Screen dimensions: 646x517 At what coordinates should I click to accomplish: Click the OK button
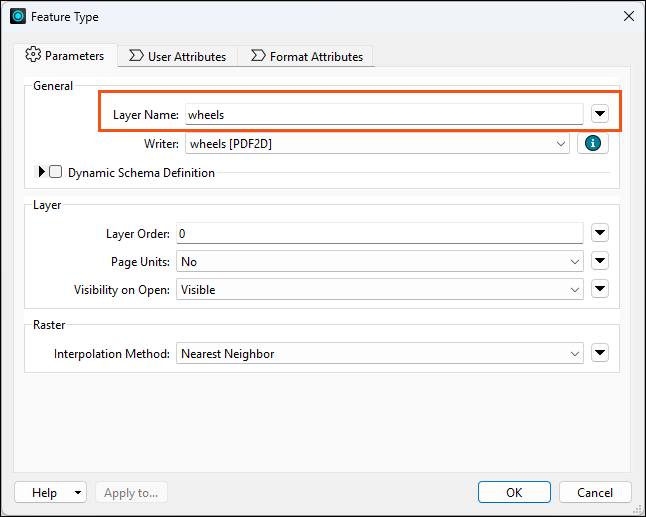pos(514,492)
